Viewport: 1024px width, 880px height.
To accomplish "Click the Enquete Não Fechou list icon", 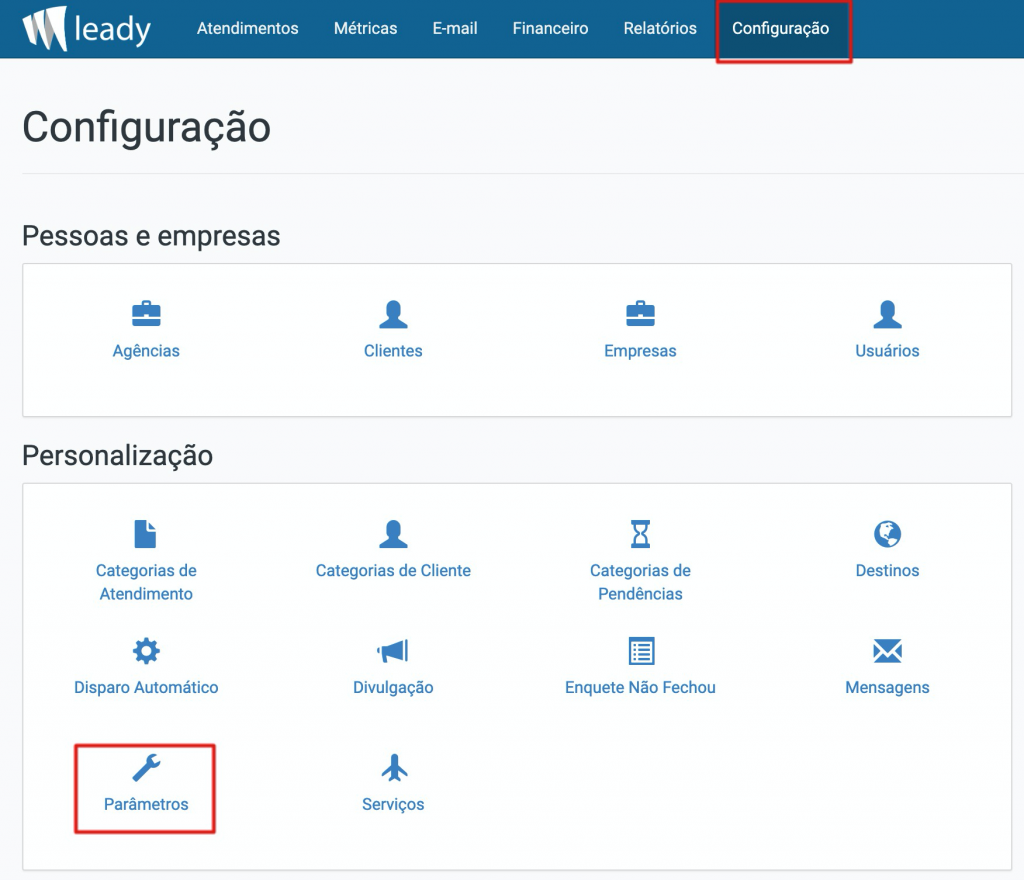I will (x=641, y=651).
